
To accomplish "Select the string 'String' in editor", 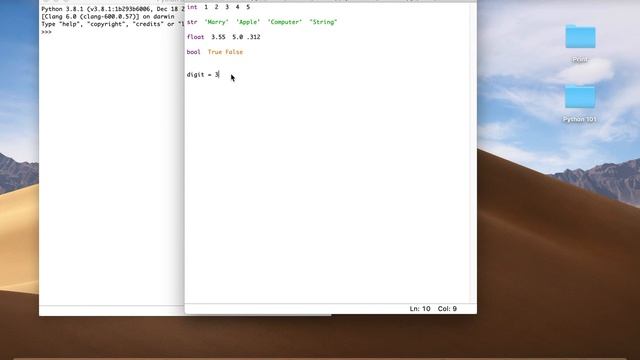I will 323,22.
